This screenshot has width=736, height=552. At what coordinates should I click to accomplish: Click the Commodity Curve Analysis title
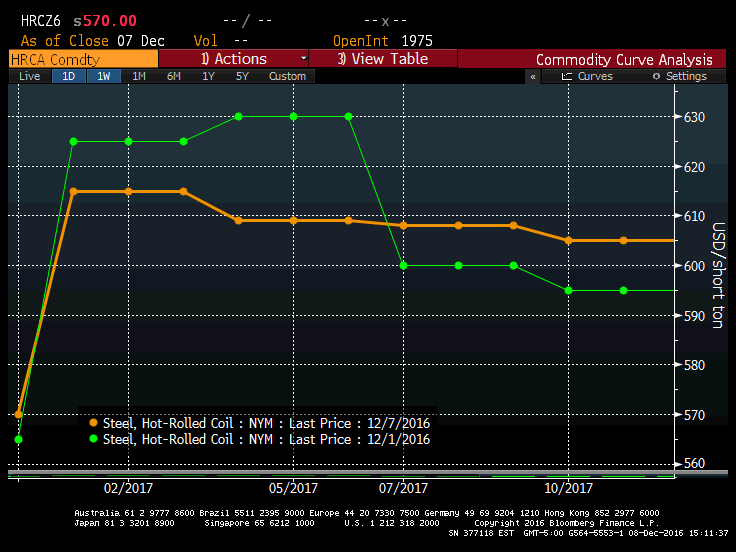624,59
